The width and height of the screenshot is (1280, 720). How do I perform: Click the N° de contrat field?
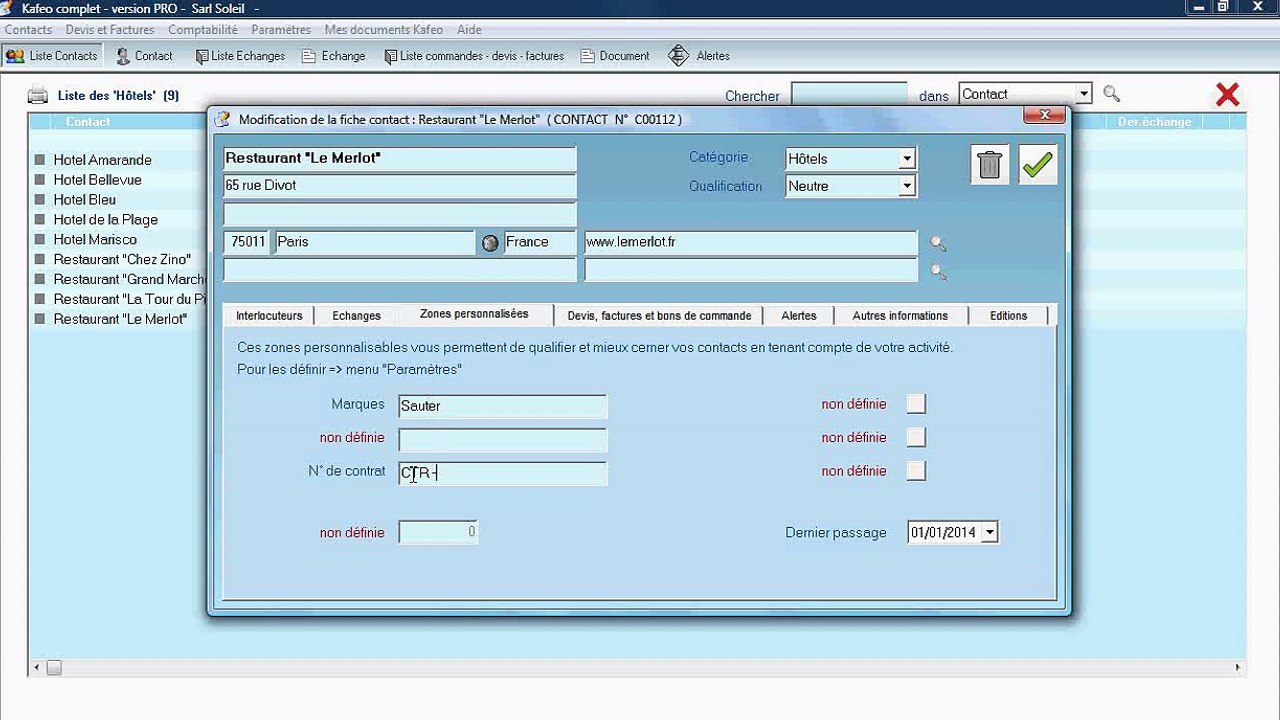click(502, 473)
